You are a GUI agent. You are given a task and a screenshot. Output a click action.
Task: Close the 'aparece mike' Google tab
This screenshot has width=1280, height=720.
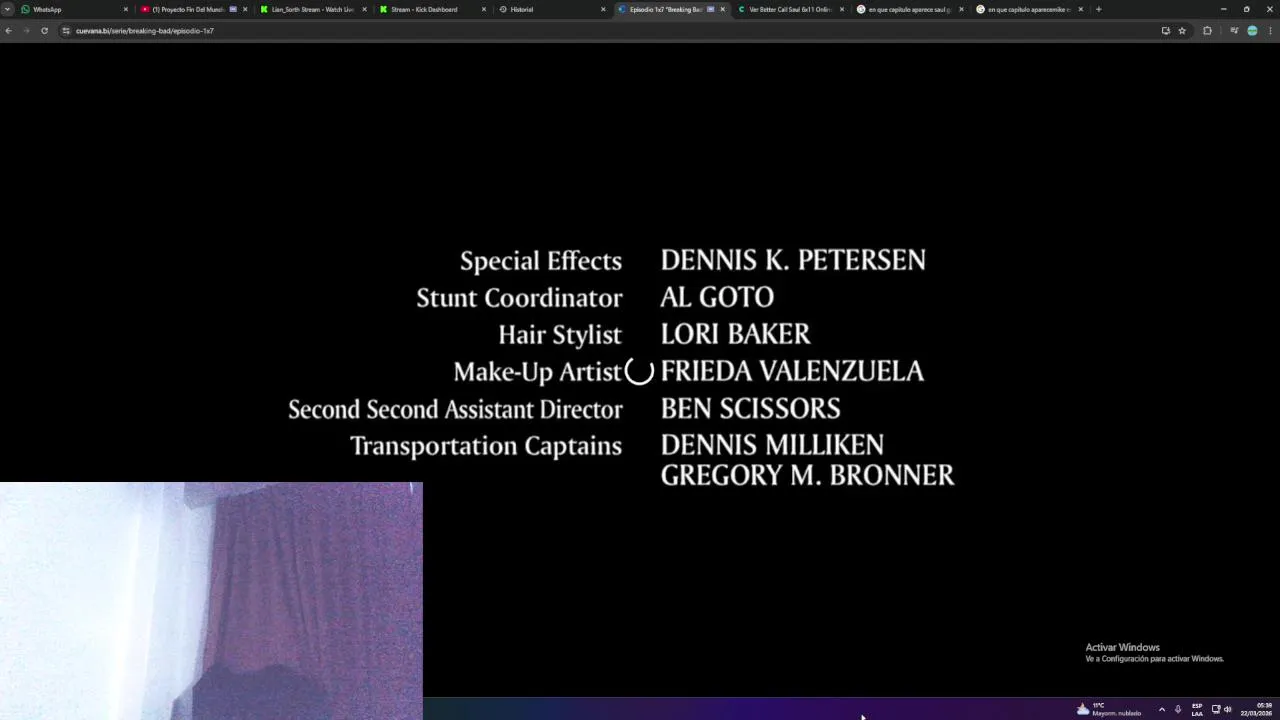1081,9
